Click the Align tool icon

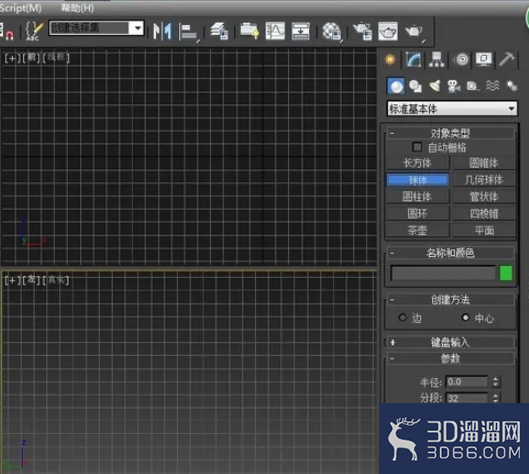click(x=188, y=32)
